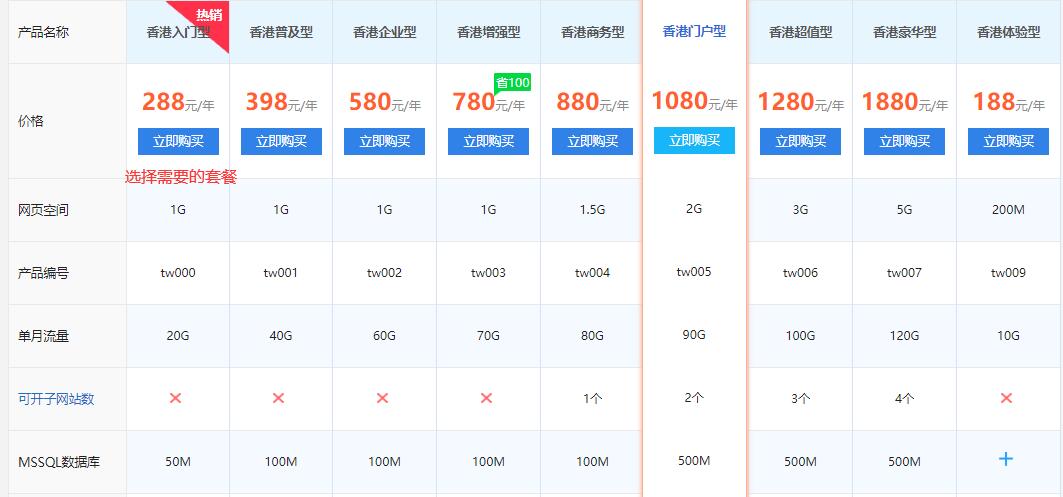1063x497 pixels.
Task: Select the 香港入门型 column header
Action: (178, 32)
